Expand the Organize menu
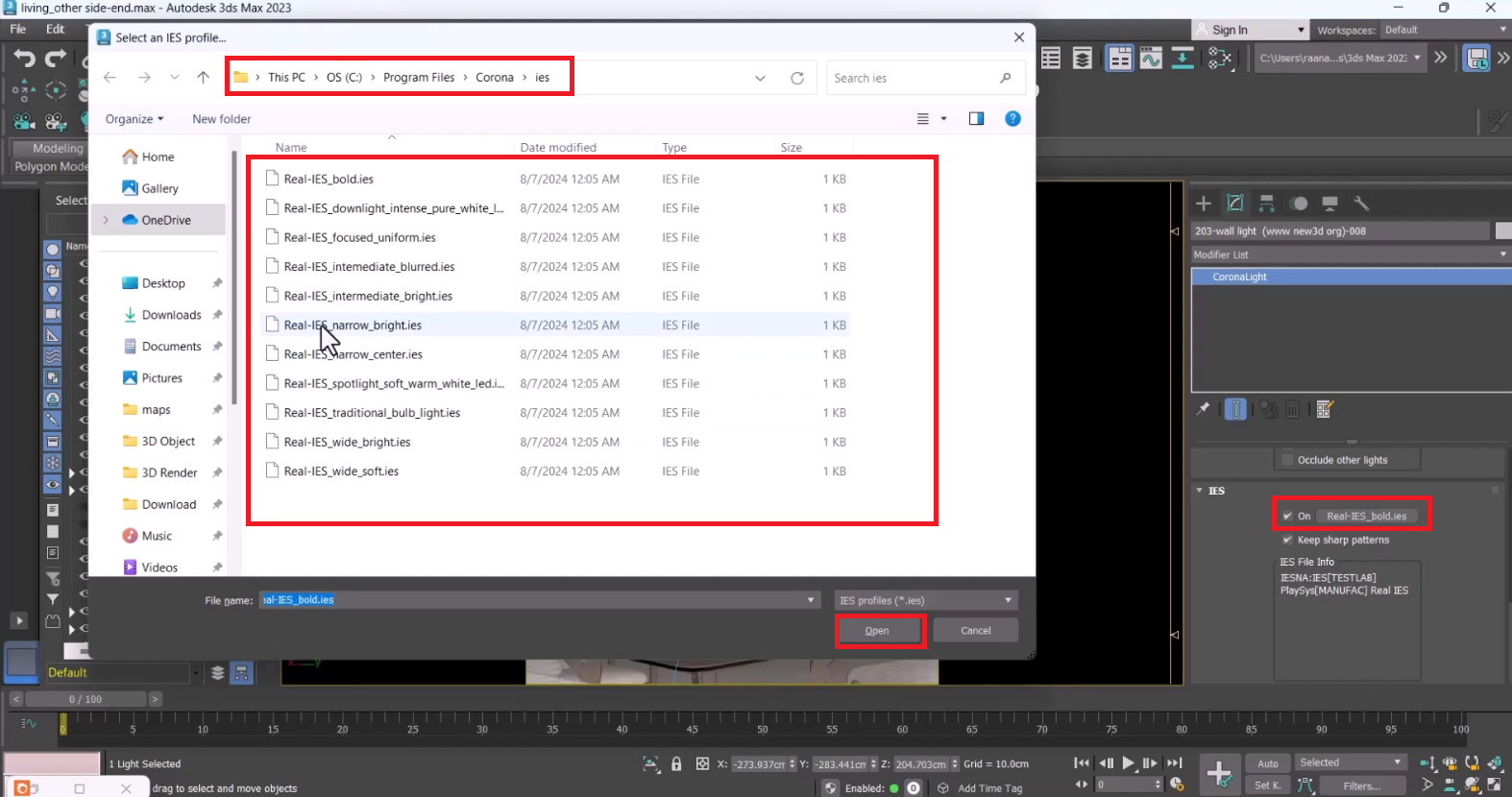 tap(134, 119)
